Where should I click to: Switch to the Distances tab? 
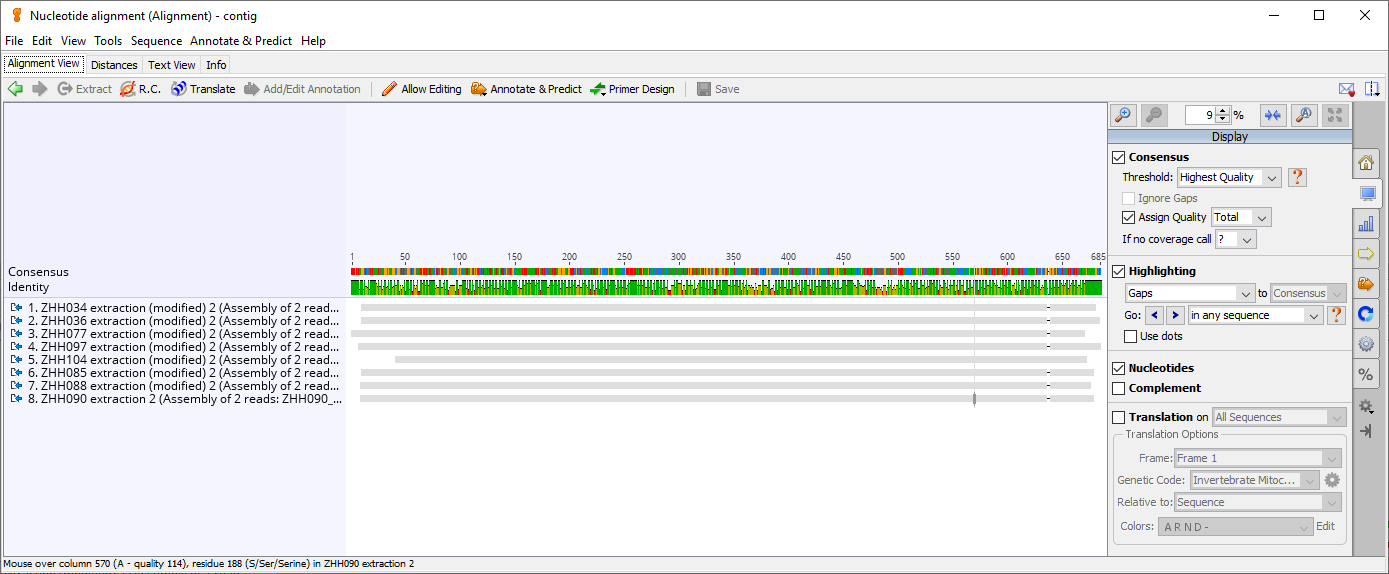click(x=114, y=65)
